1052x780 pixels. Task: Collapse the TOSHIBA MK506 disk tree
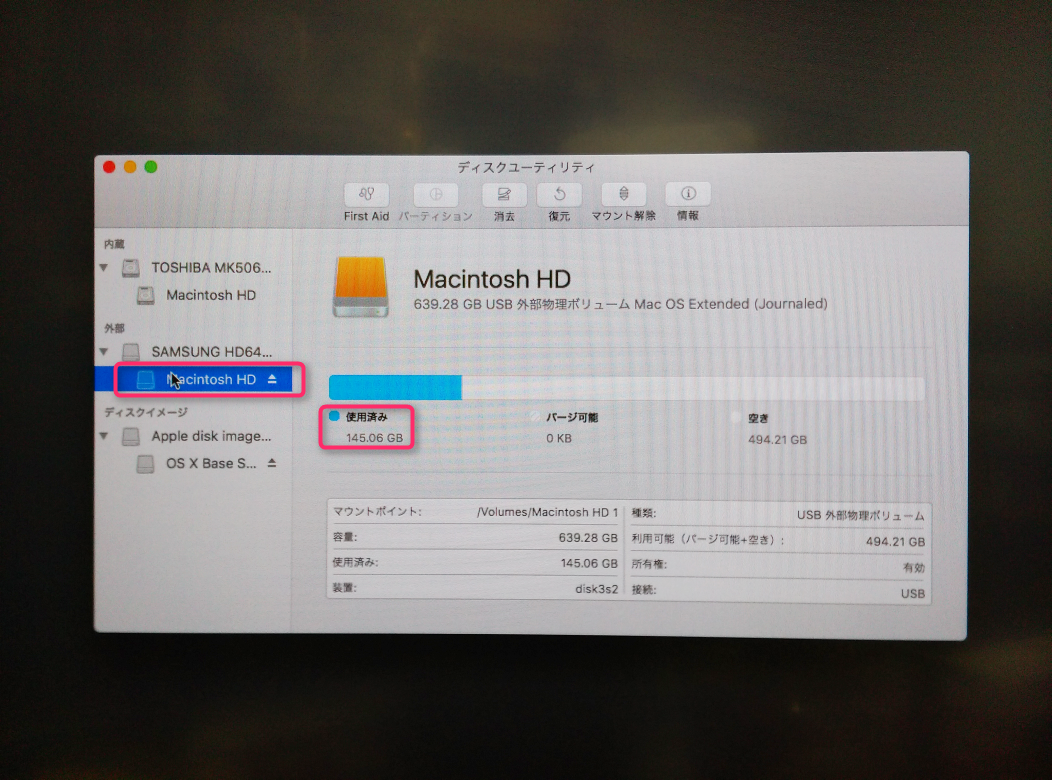pyautogui.click(x=104, y=268)
